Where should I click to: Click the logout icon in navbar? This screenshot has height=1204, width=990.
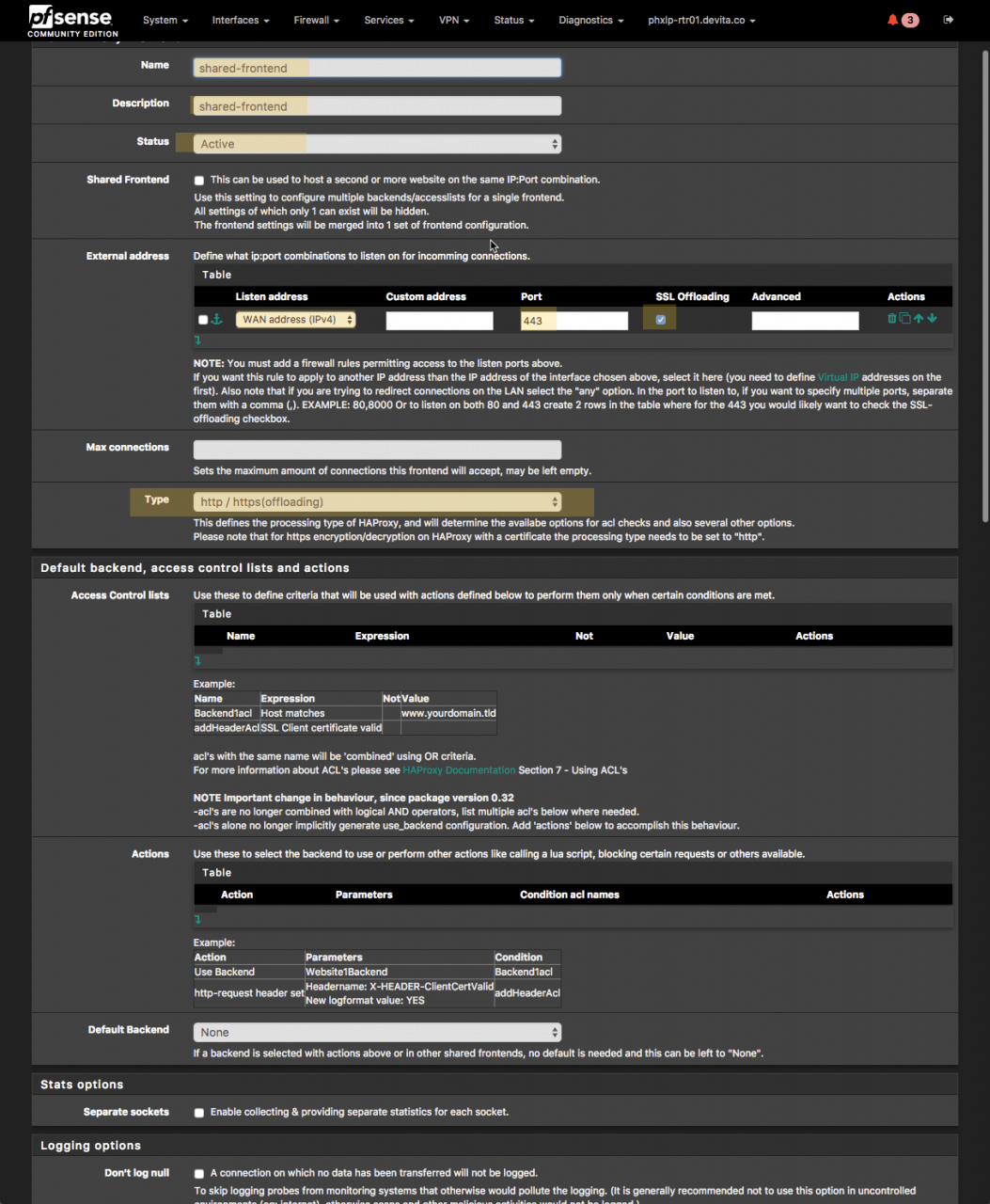point(949,20)
